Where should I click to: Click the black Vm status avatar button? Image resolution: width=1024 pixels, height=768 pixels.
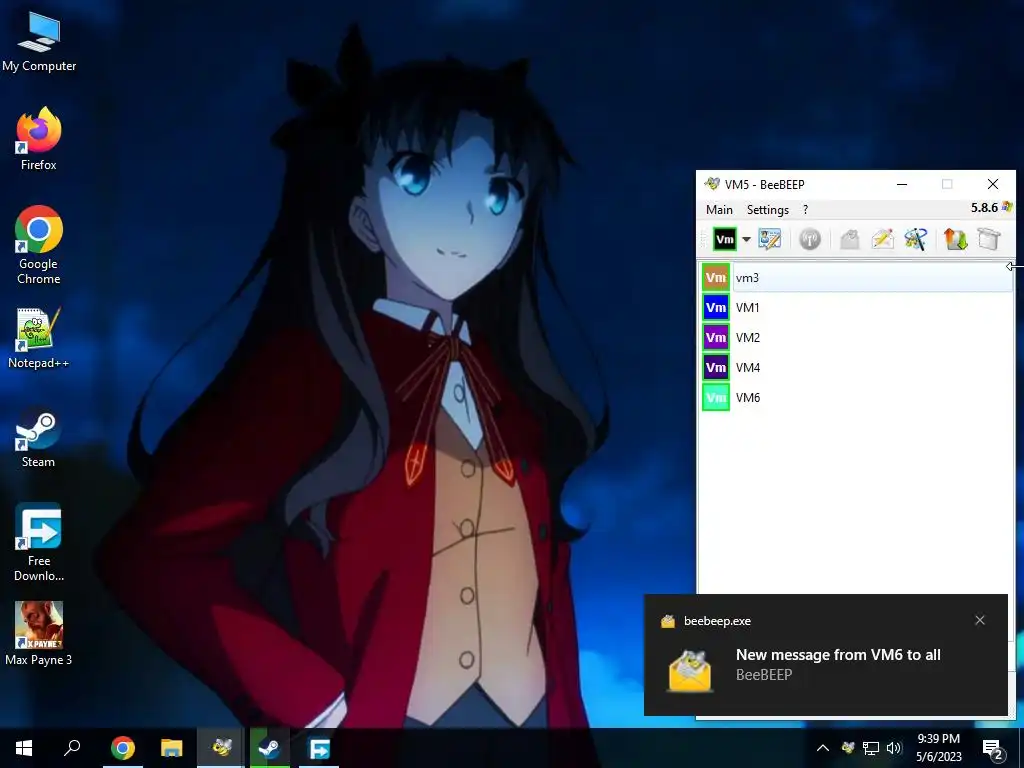pyautogui.click(x=724, y=239)
